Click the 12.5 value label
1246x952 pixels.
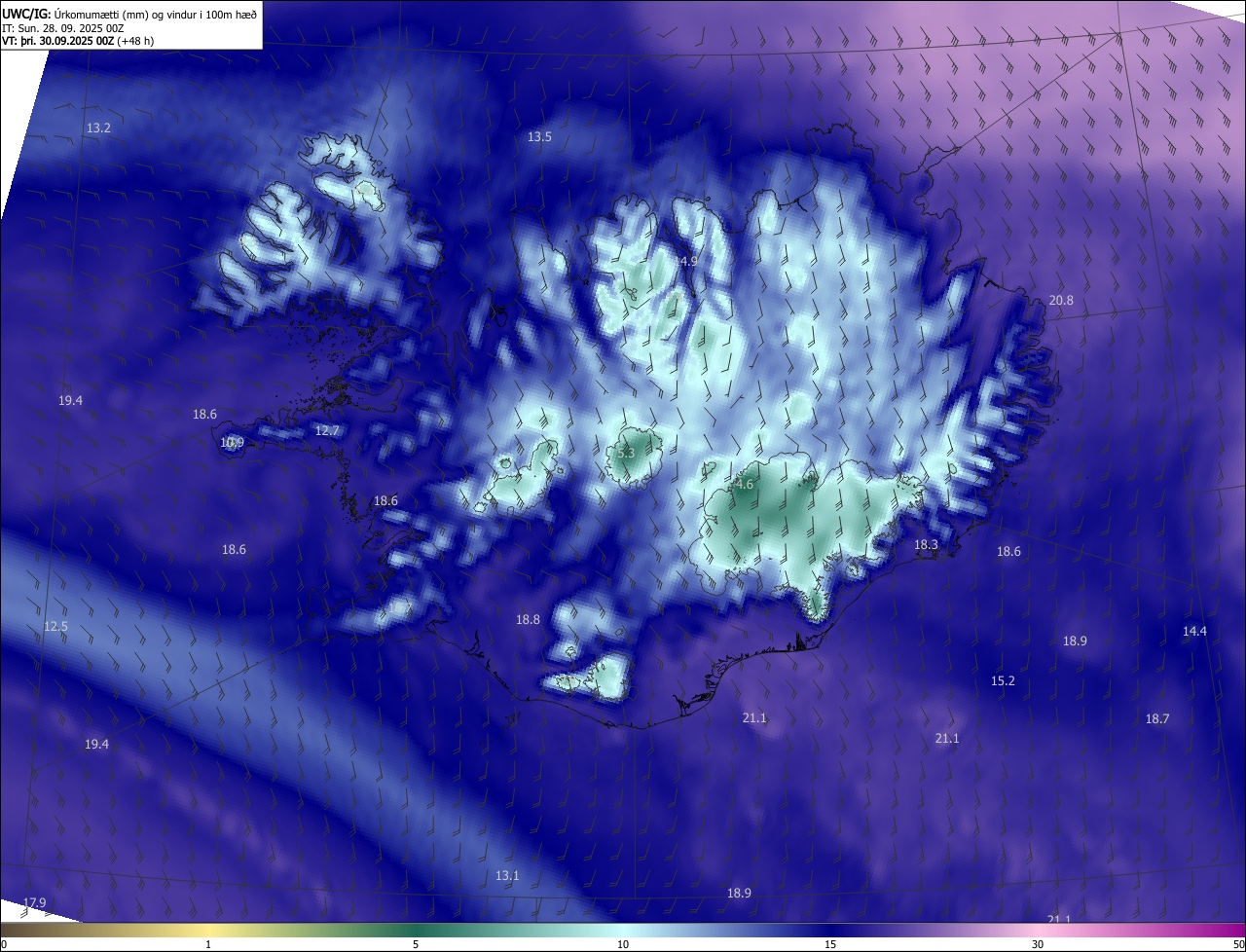[55, 627]
